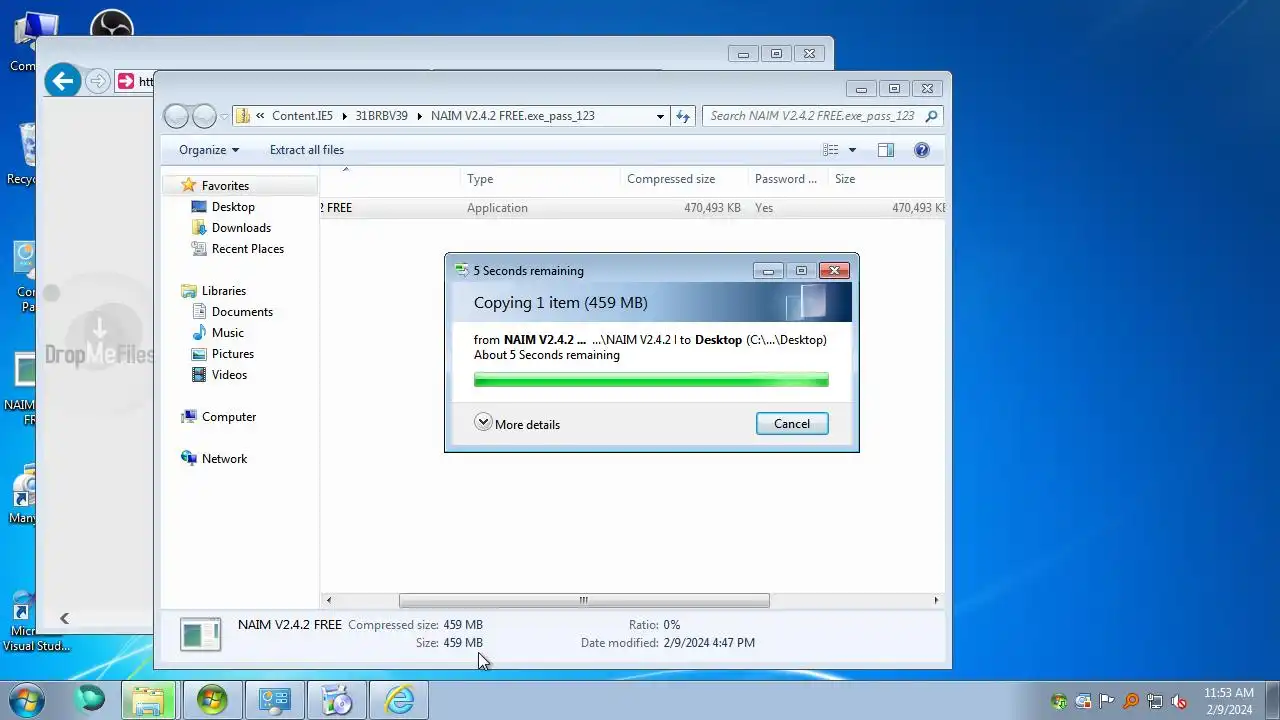Viewport: 1280px width, 720px height.
Task: Click the pink site favicon in the browser address bar
Action: [x=126, y=81]
